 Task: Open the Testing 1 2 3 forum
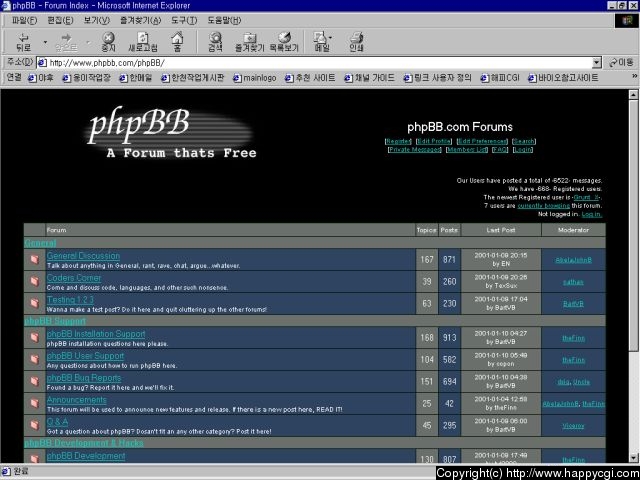click(70, 300)
